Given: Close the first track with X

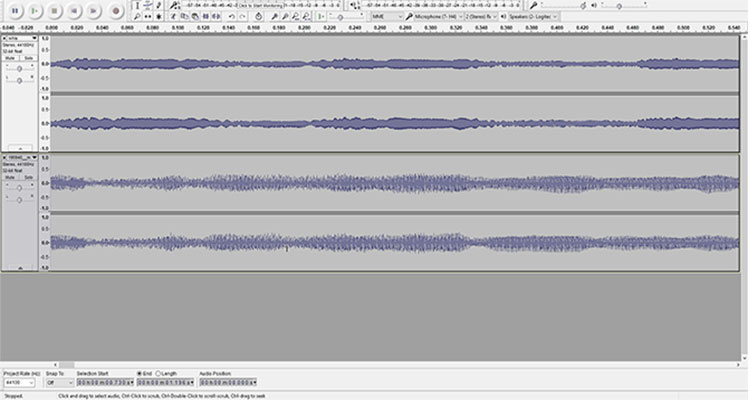Looking at the screenshot, I should [x=4, y=38].
